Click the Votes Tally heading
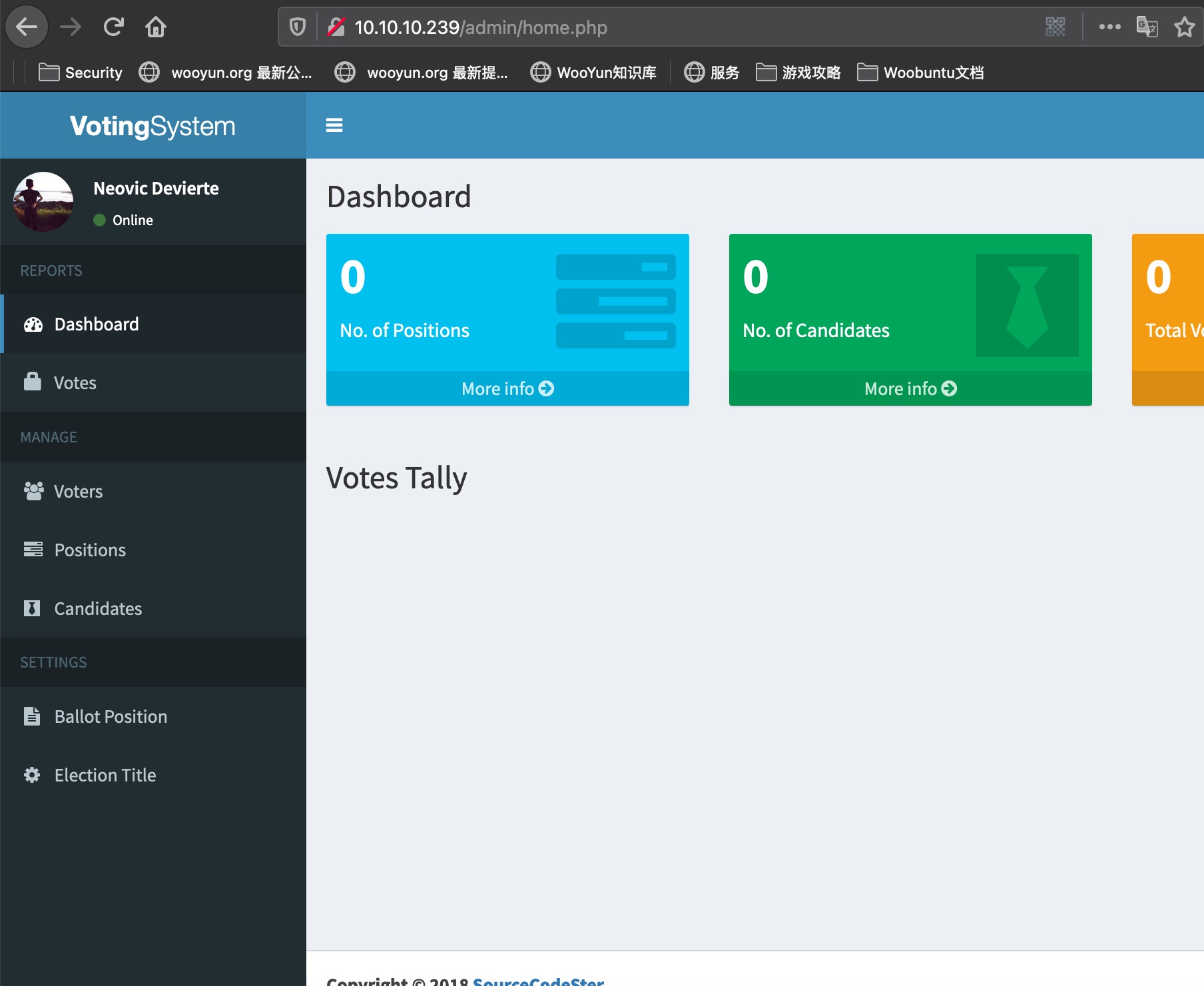Image resolution: width=1204 pixels, height=986 pixels. (x=397, y=478)
